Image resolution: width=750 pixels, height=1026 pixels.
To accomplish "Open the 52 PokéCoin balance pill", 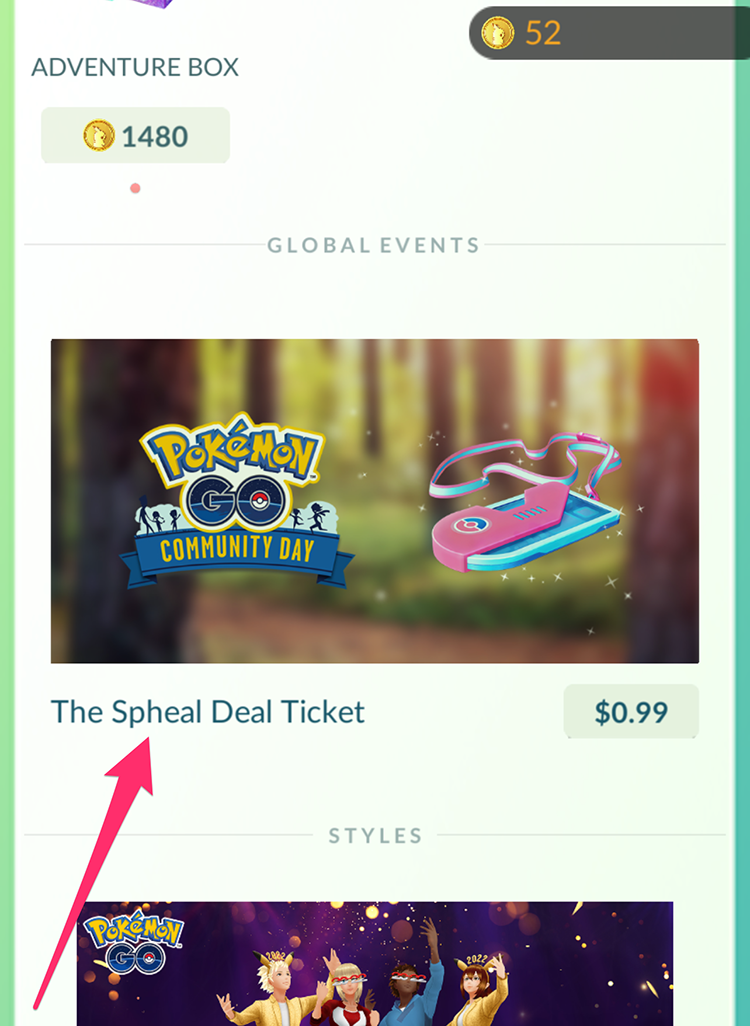I will coord(609,33).
